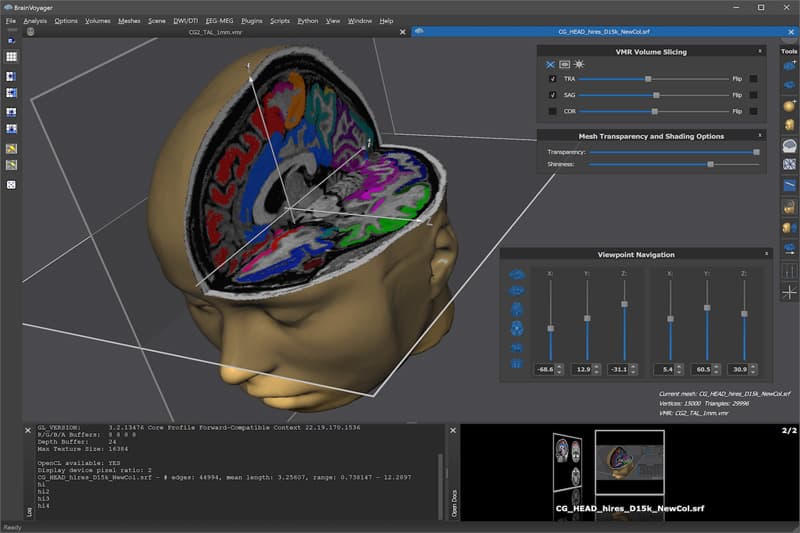This screenshot has width=800, height=533.
Task: Click the crossed-slices icon in VMR Volume Slicing
Action: (x=550, y=65)
